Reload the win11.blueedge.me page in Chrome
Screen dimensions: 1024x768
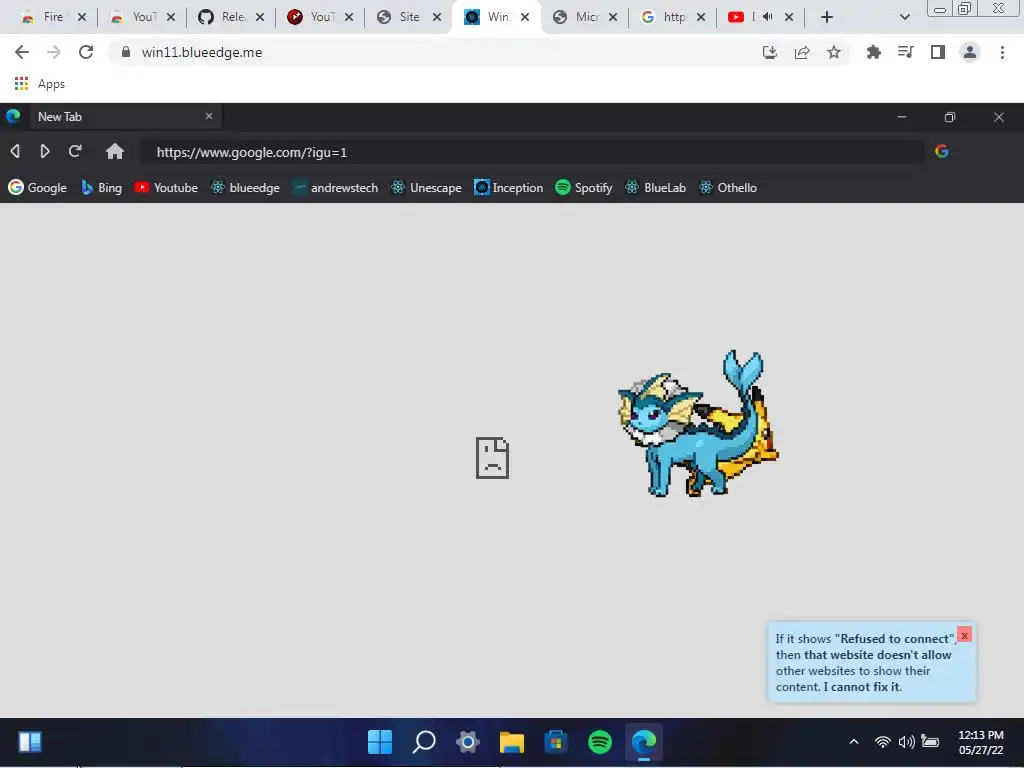(86, 52)
